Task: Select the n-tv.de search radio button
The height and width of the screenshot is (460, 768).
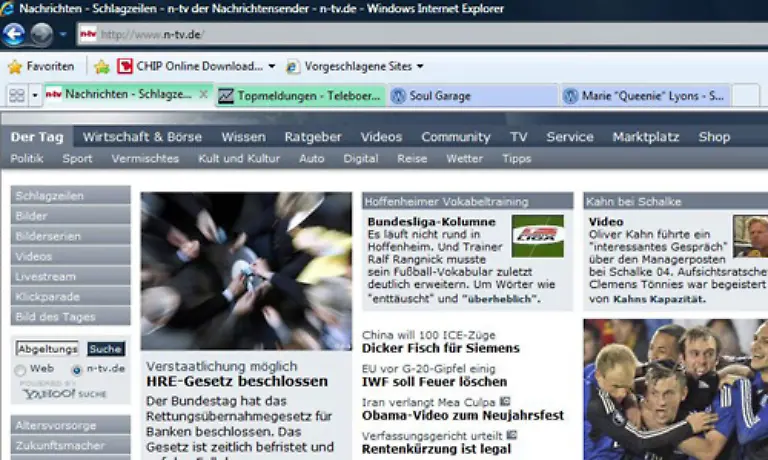Action: [76, 370]
